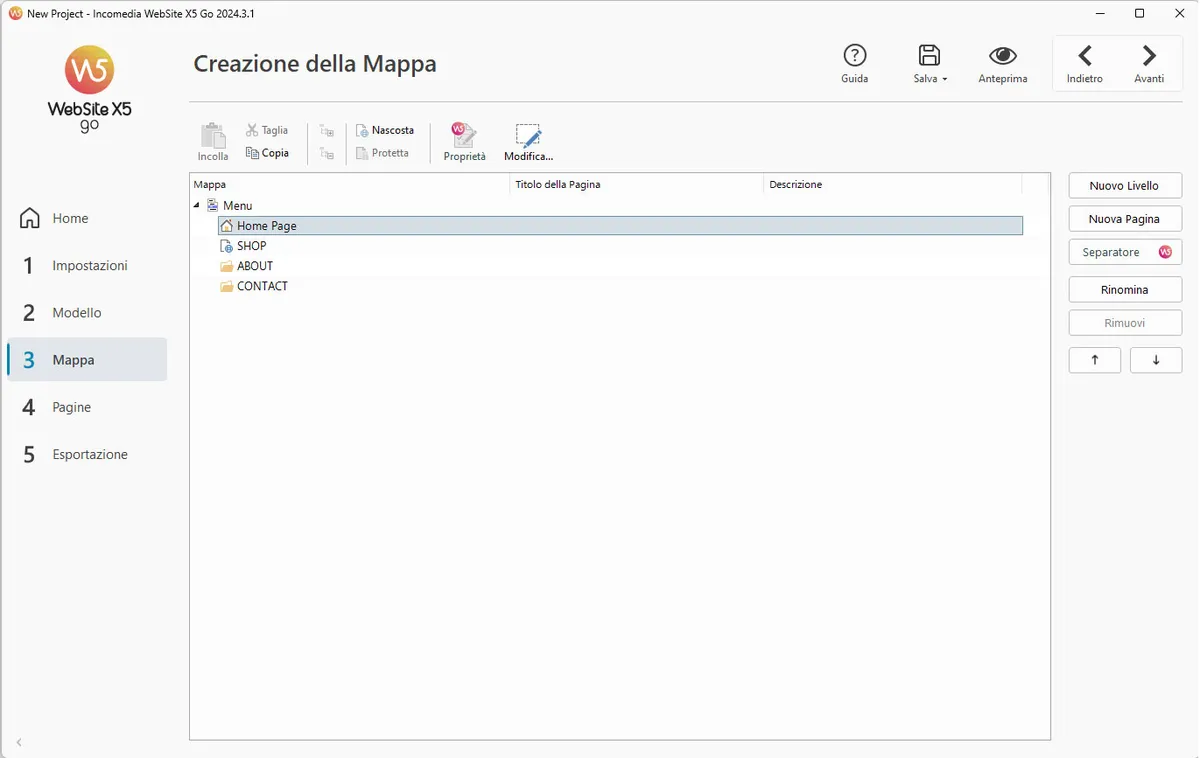
Task: Select the ABOUT folder level
Action: tap(255, 266)
